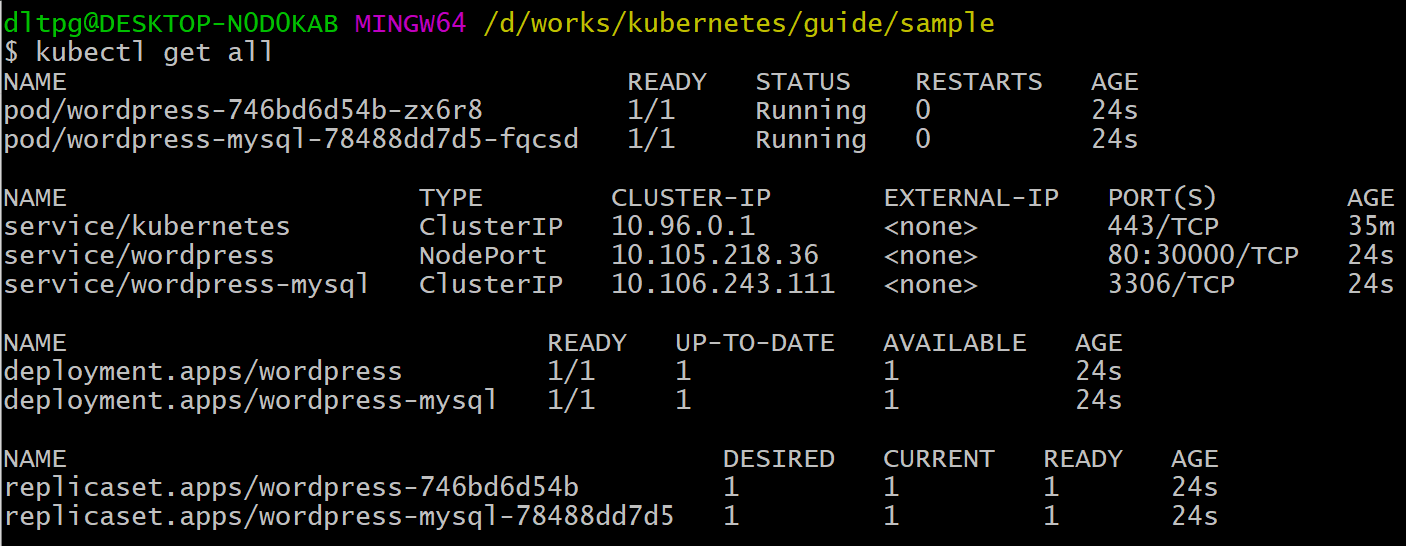The image size is (1406, 546).
Task: Click the STATUS column header
Action: (x=803, y=81)
